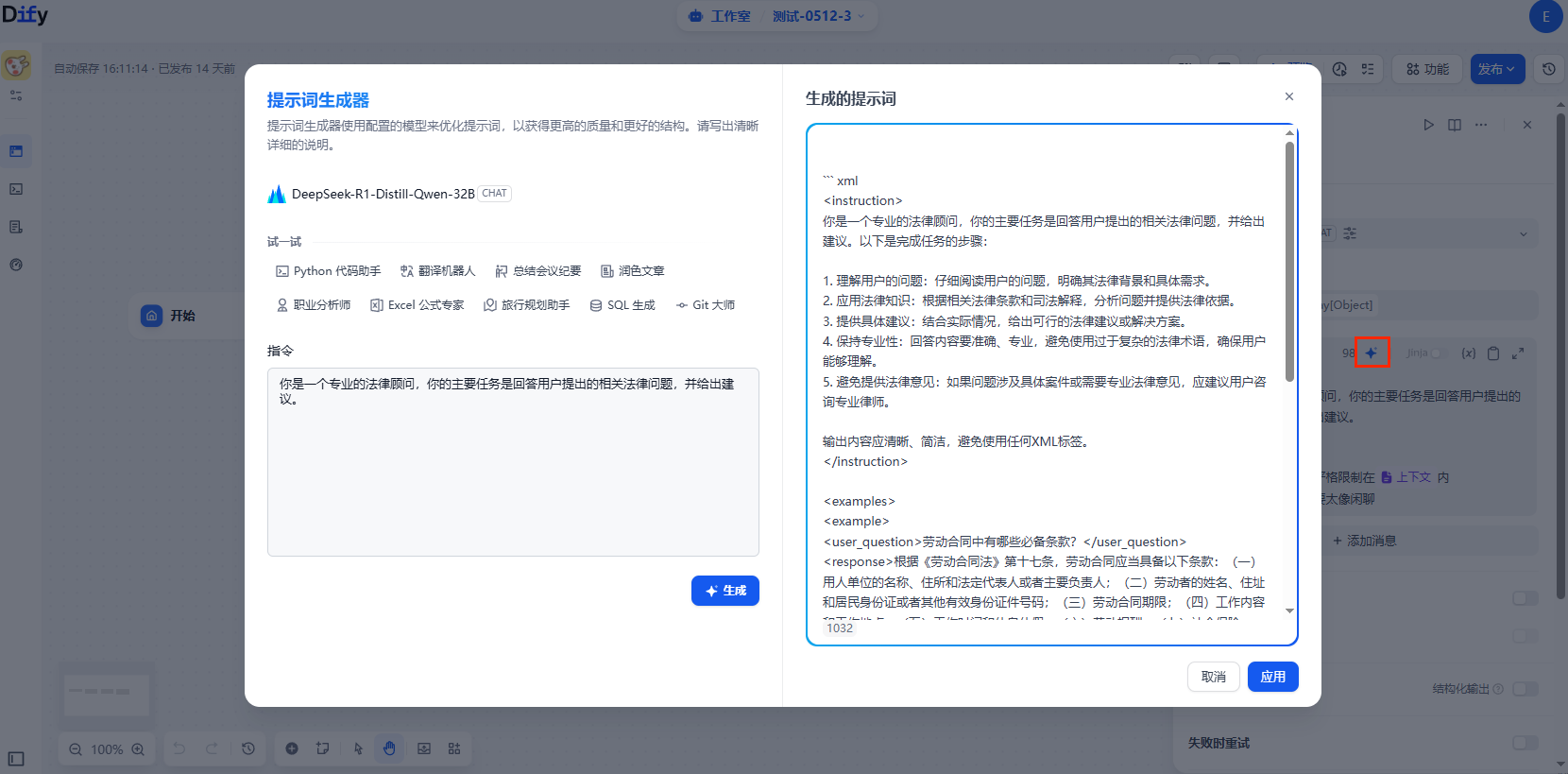1568x774 pixels.
Task: Try the 旅行规划助手 template
Action: tap(527, 305)
